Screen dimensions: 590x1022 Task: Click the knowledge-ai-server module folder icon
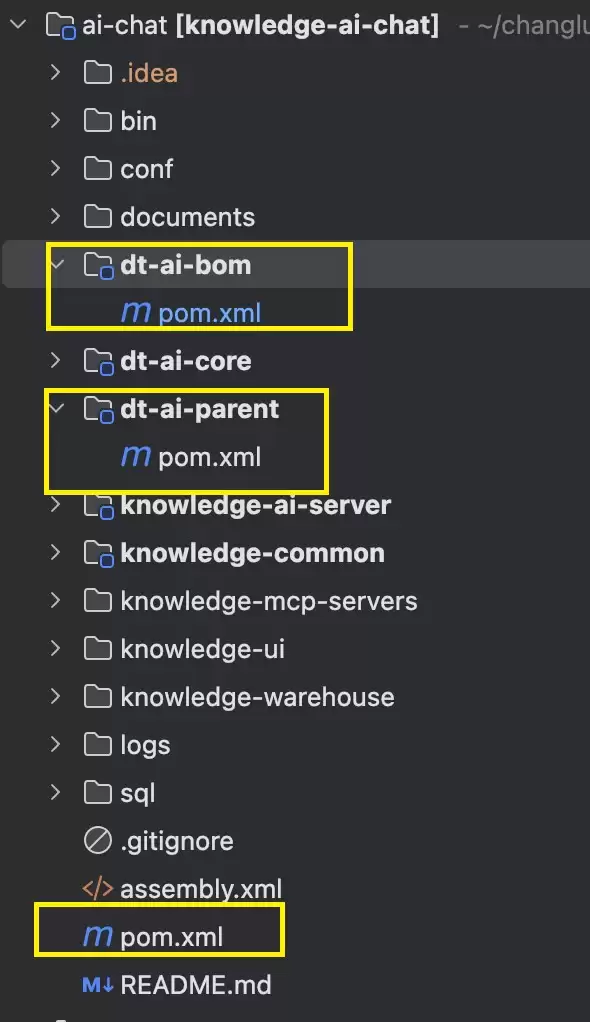pyautogui.click(x=99, y=506)
